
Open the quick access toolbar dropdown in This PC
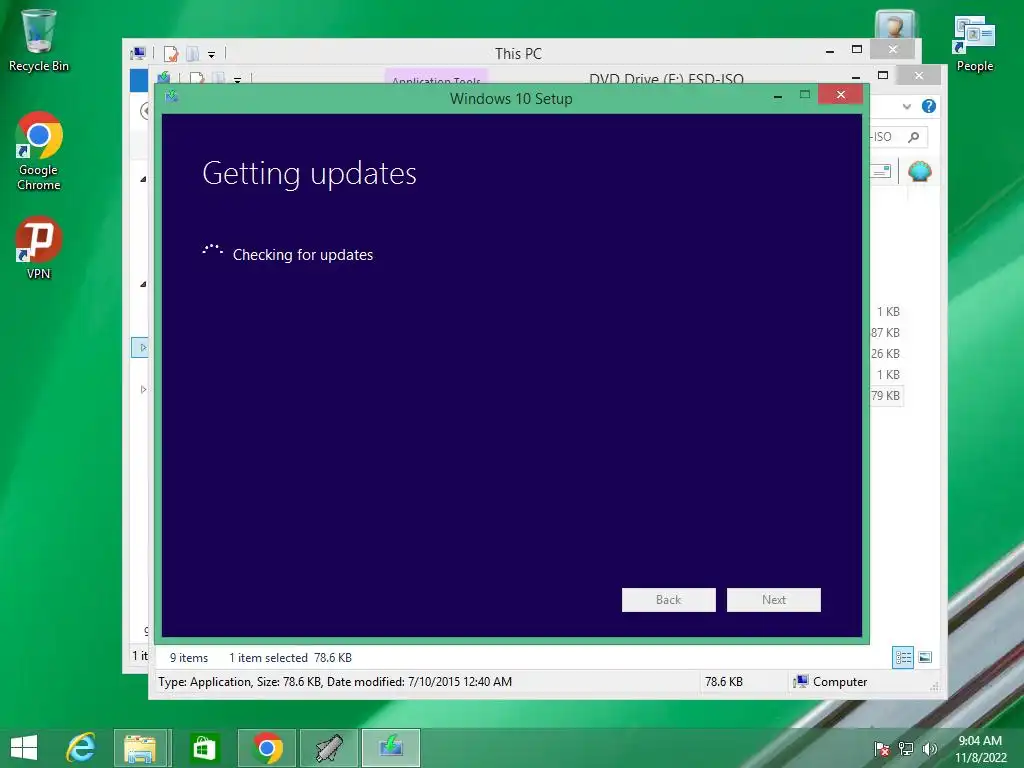tap(212, 55)
